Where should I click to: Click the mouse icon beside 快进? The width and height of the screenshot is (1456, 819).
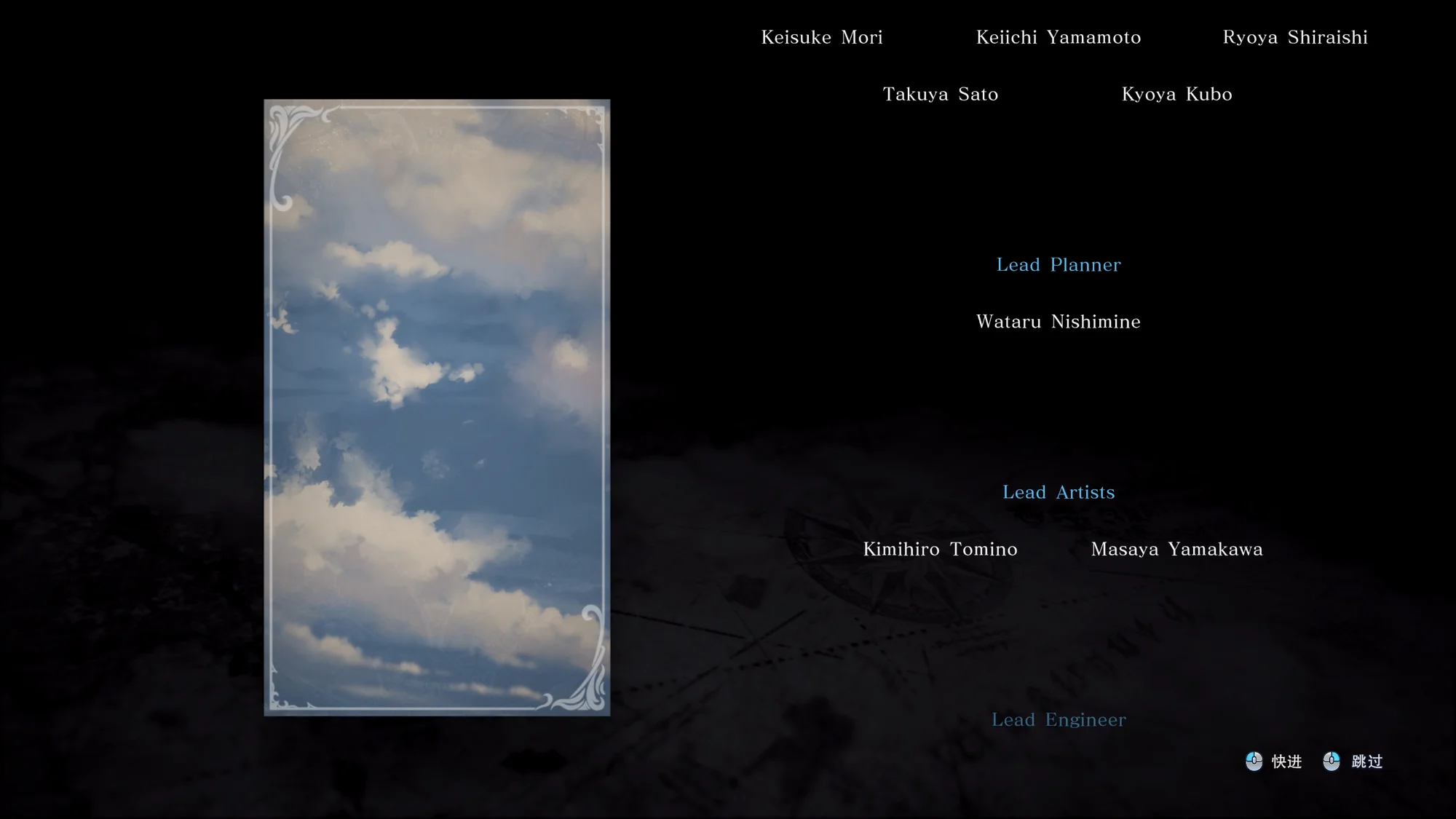(x=1254, y=761)
